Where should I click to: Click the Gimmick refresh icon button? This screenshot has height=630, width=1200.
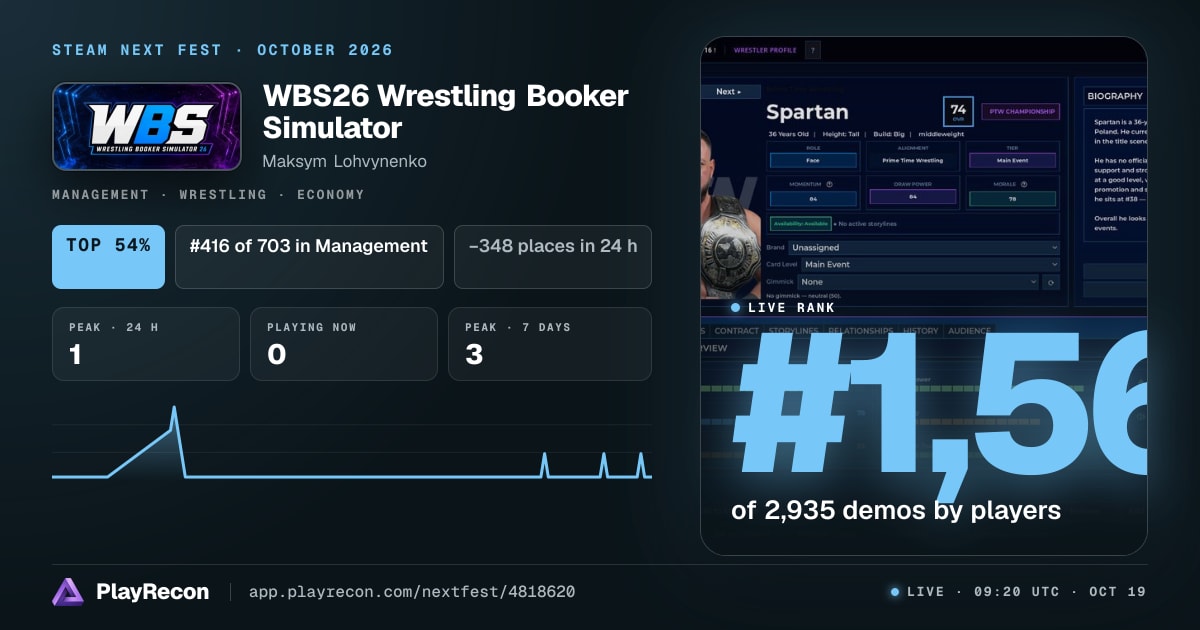point(1051,282)
